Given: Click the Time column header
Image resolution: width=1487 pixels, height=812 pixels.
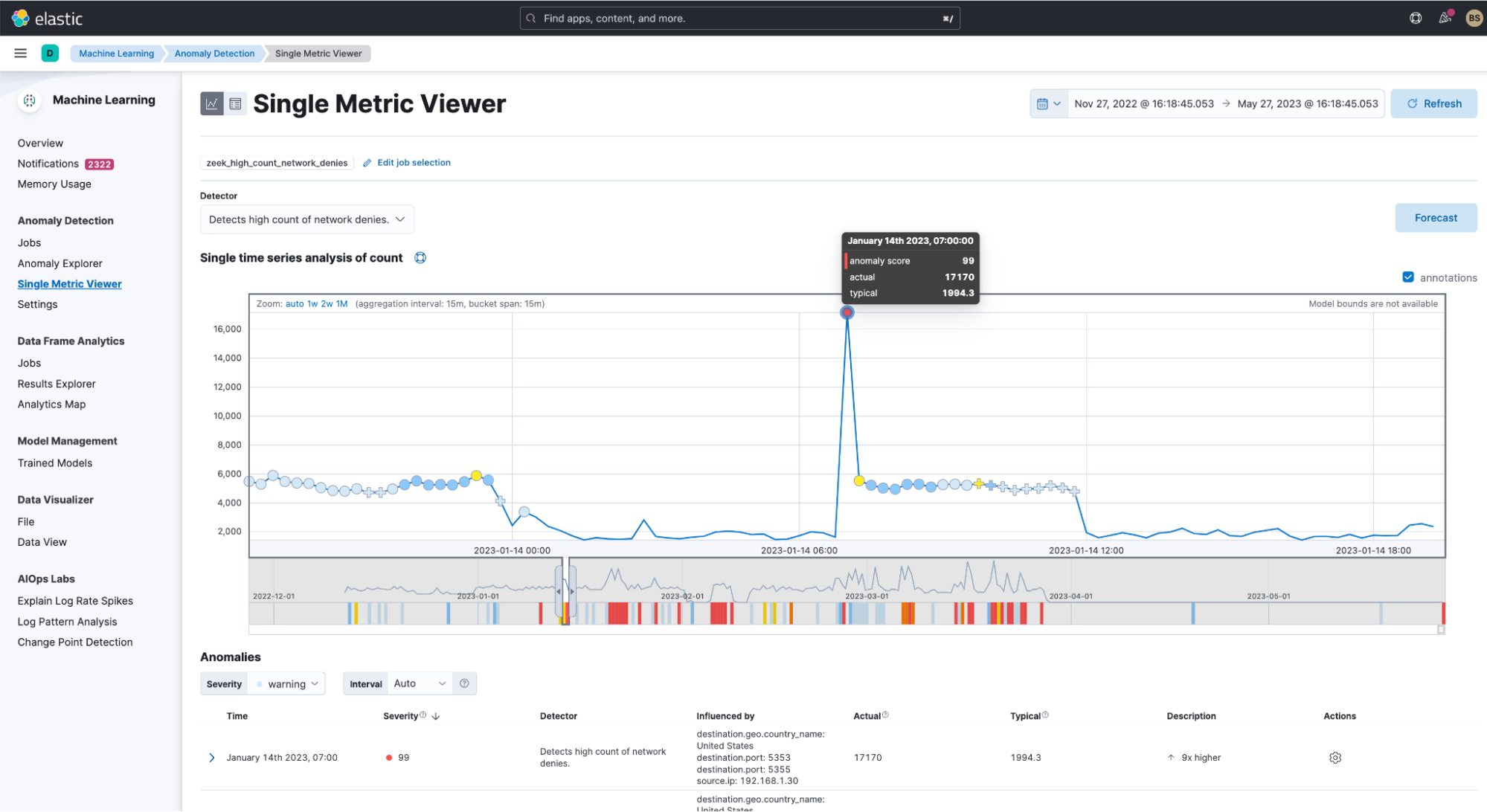Looking at the screenshot, I should coord(237,716).
